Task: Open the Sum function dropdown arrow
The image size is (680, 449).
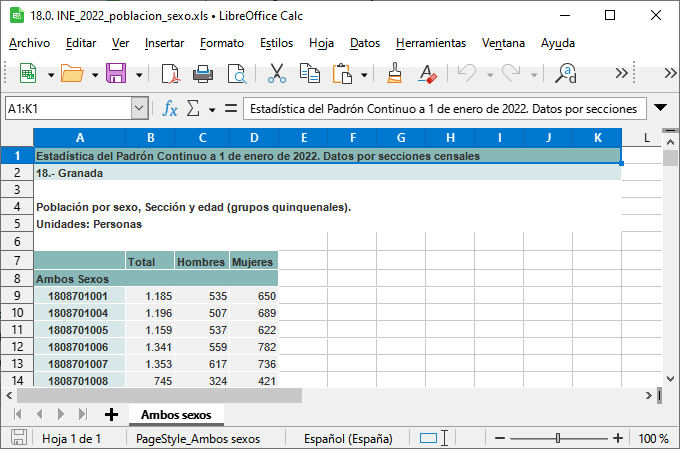Action: 212,110
